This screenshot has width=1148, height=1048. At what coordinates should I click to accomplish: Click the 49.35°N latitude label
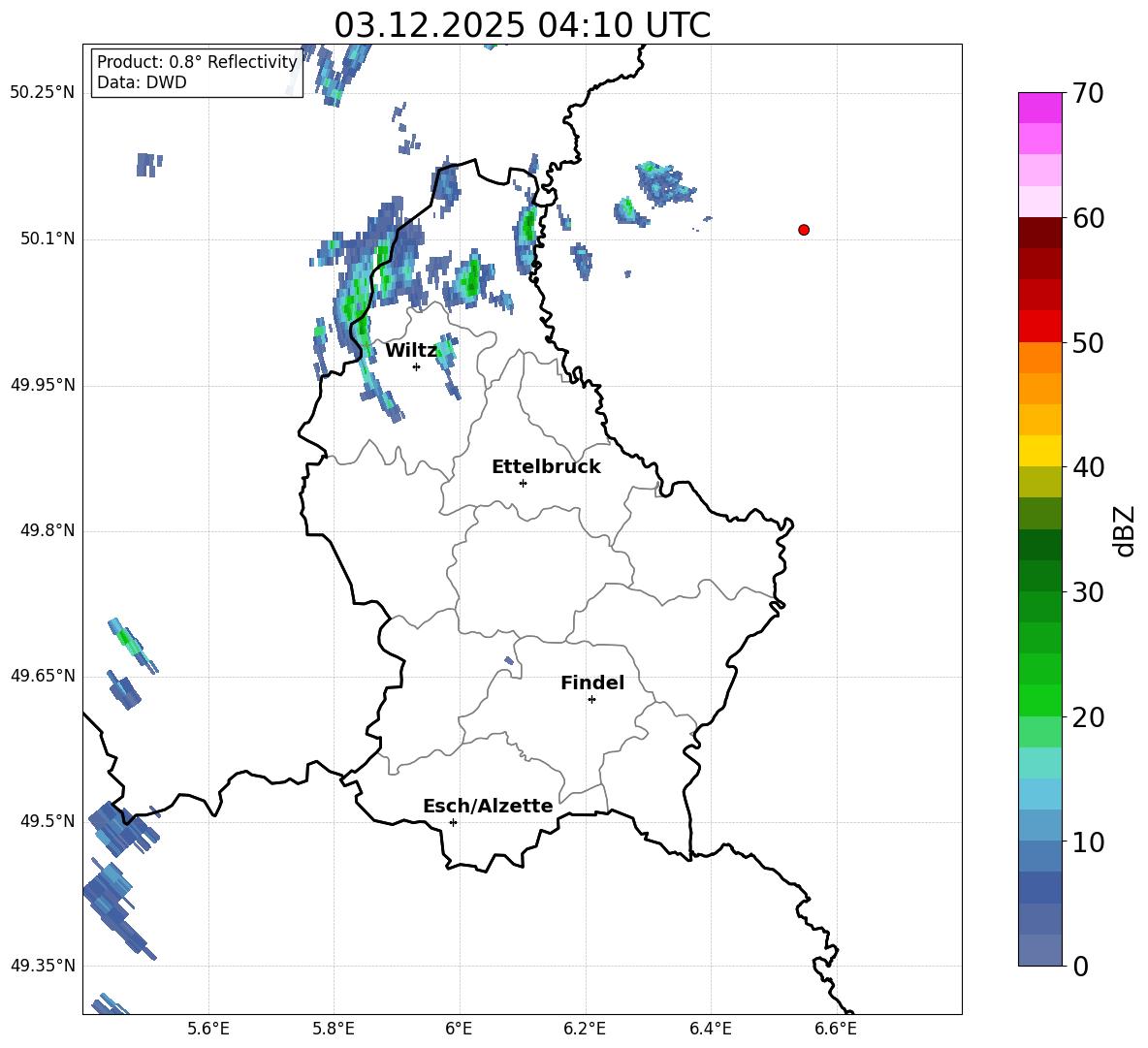[43, 966]
